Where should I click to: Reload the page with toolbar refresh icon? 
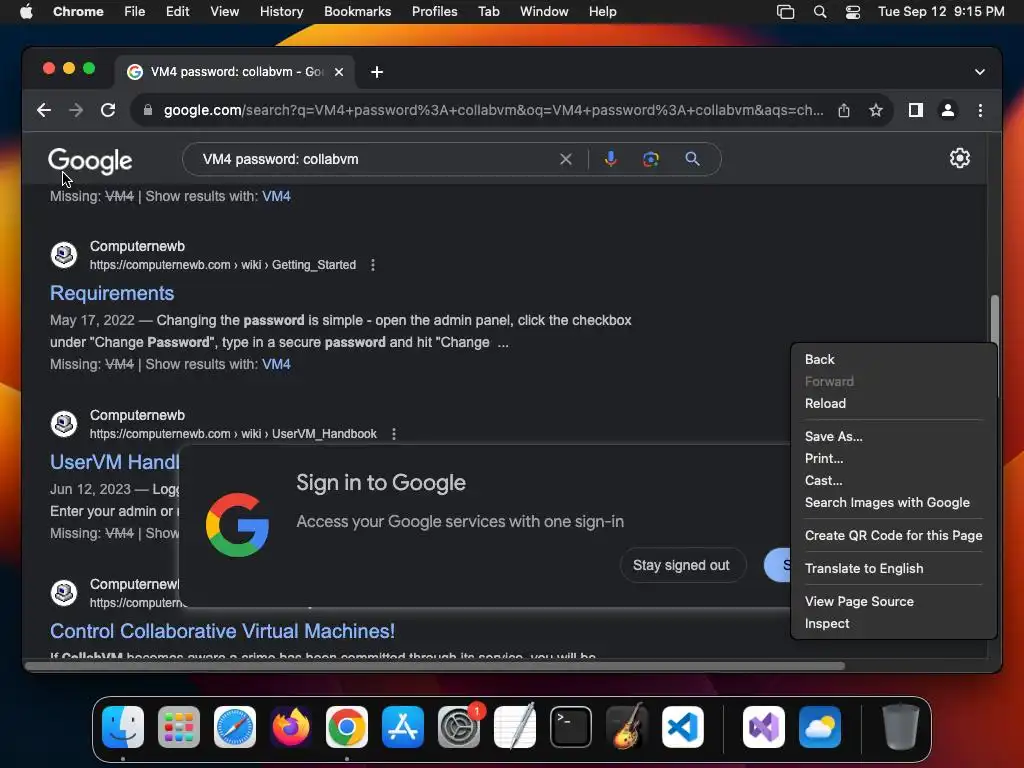click(108, 110)
